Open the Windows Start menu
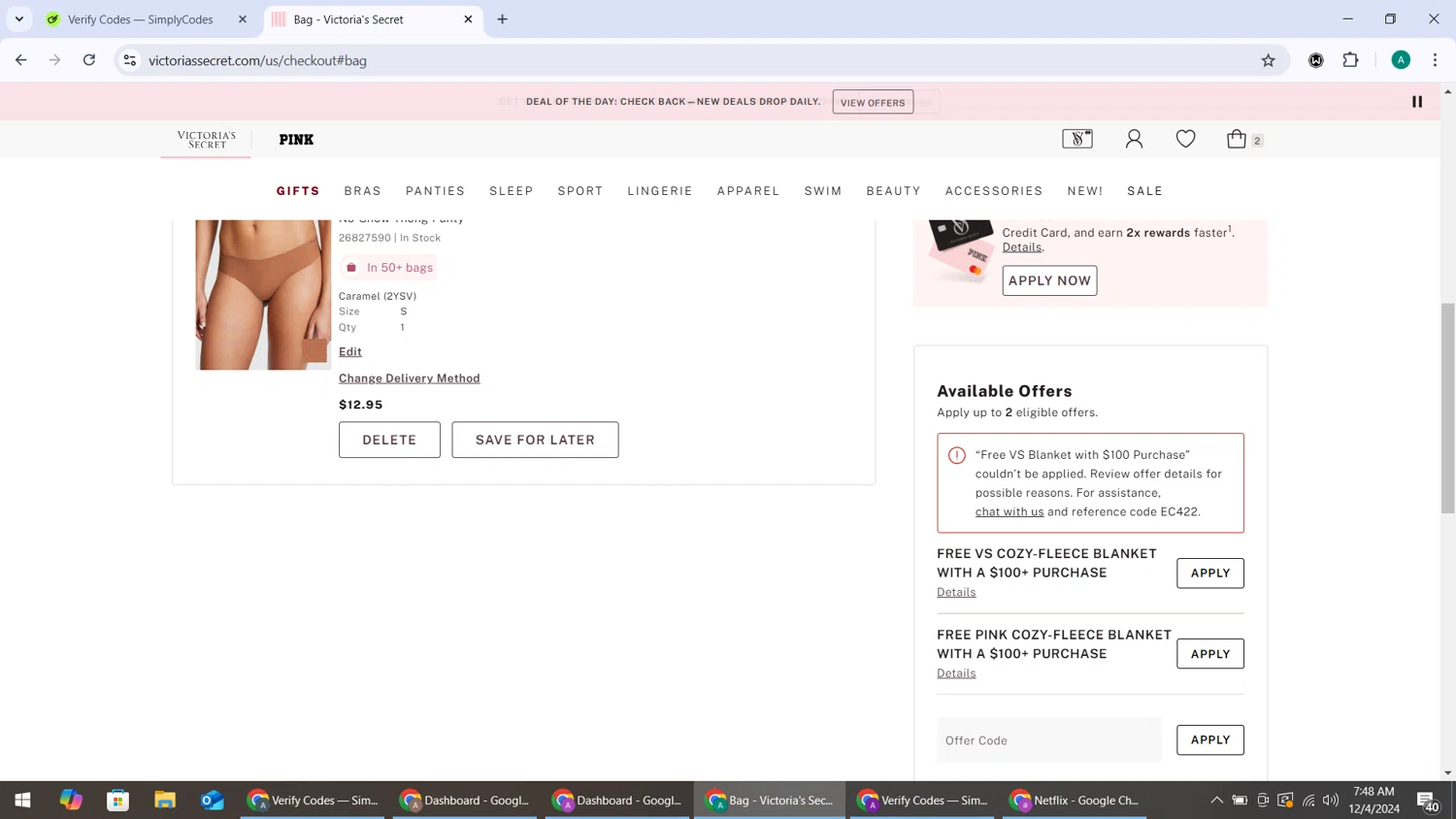 pyautogui.click(x=22, y=801)
